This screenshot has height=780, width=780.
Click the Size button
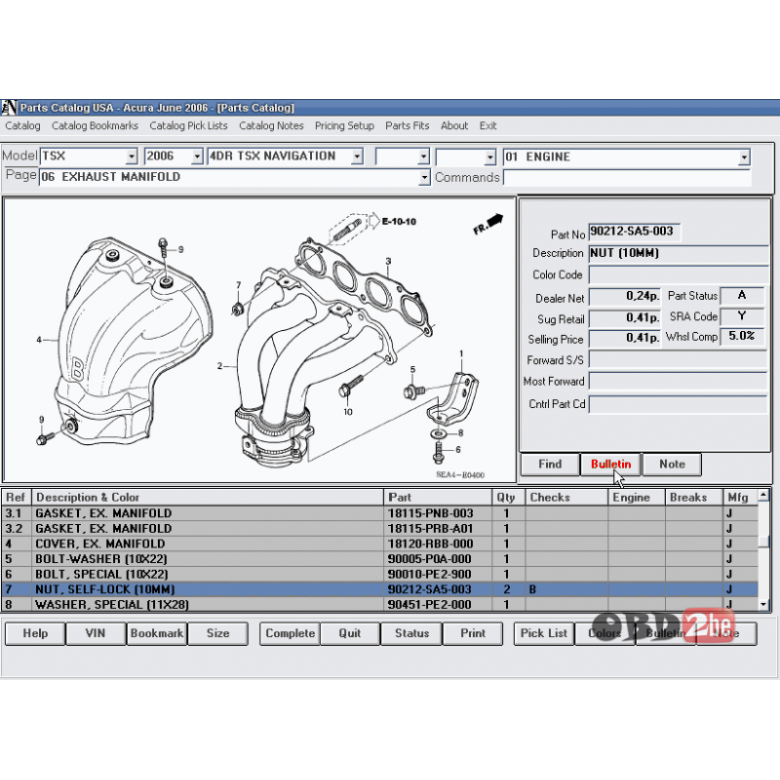point(218,633)
